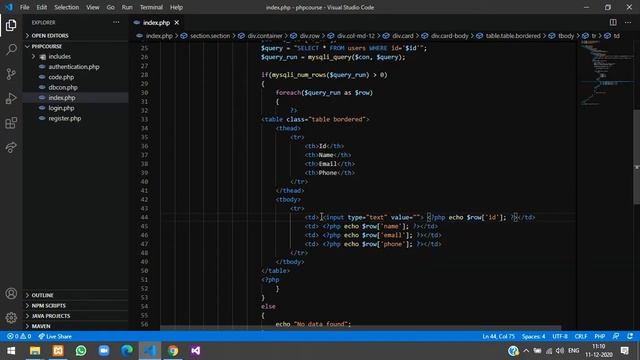Open XAMPP from the taskbar

pos(58,351)
